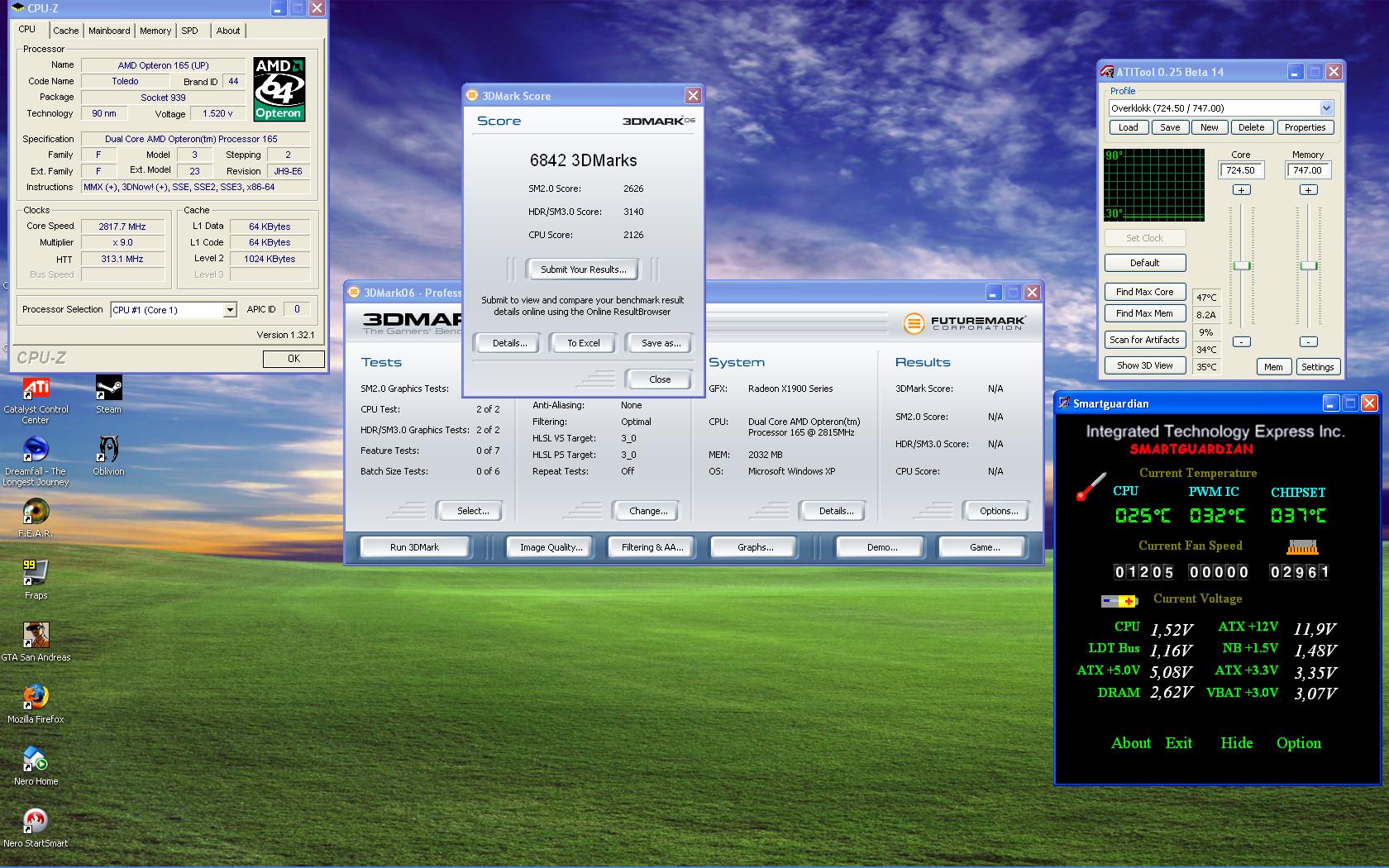
Task: Click the thermometer icon in Smartguardian
Action: click(1091, 486)
